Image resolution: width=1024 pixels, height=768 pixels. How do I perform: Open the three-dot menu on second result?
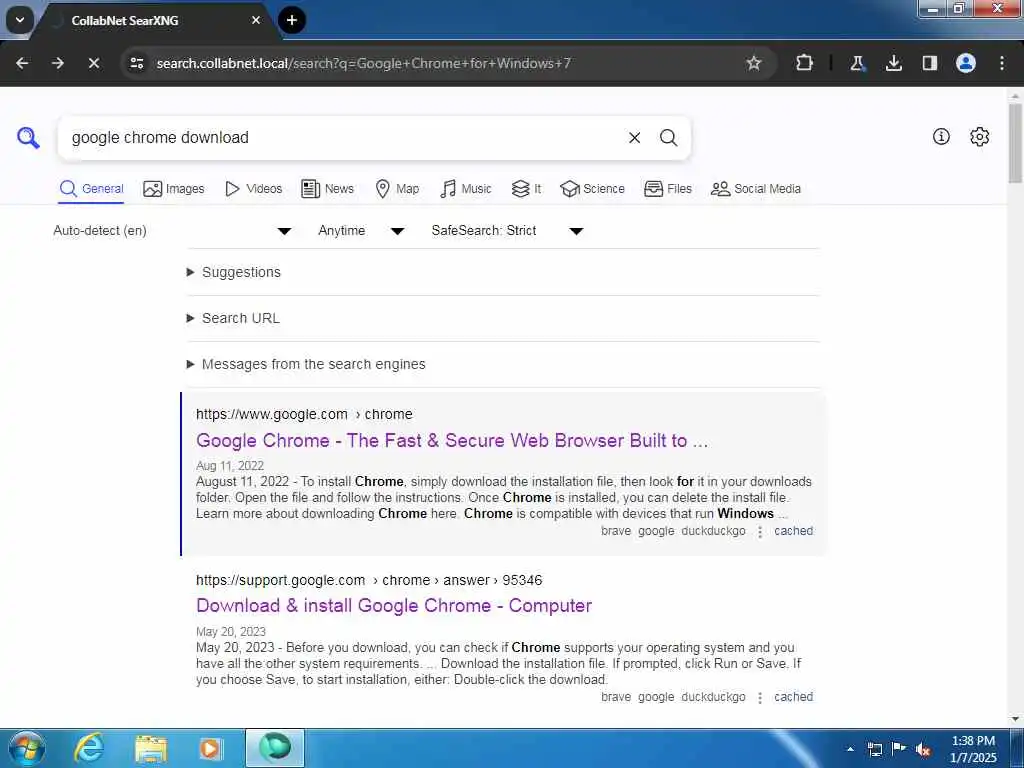coord(760,697)
